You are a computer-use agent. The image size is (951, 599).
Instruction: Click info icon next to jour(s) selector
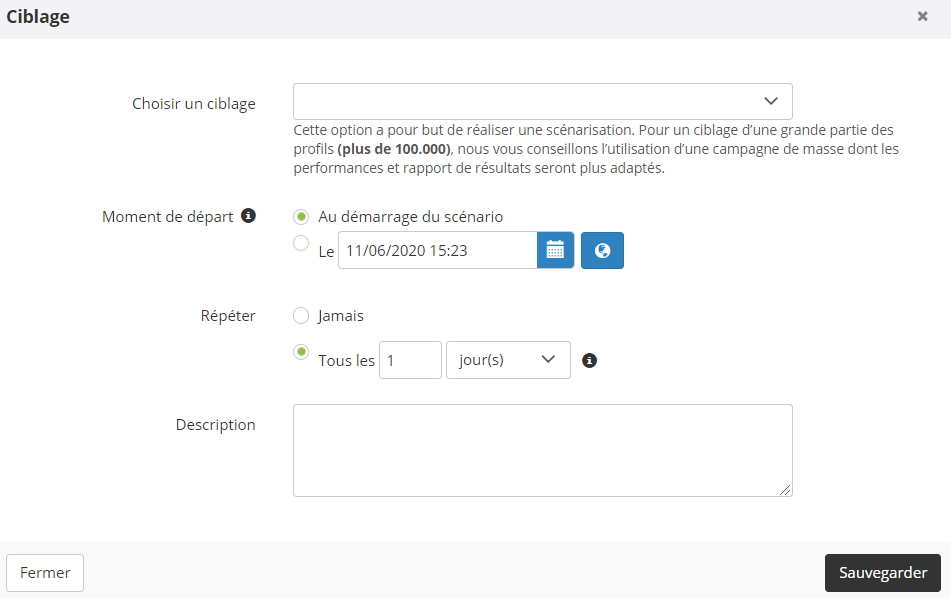590,361
